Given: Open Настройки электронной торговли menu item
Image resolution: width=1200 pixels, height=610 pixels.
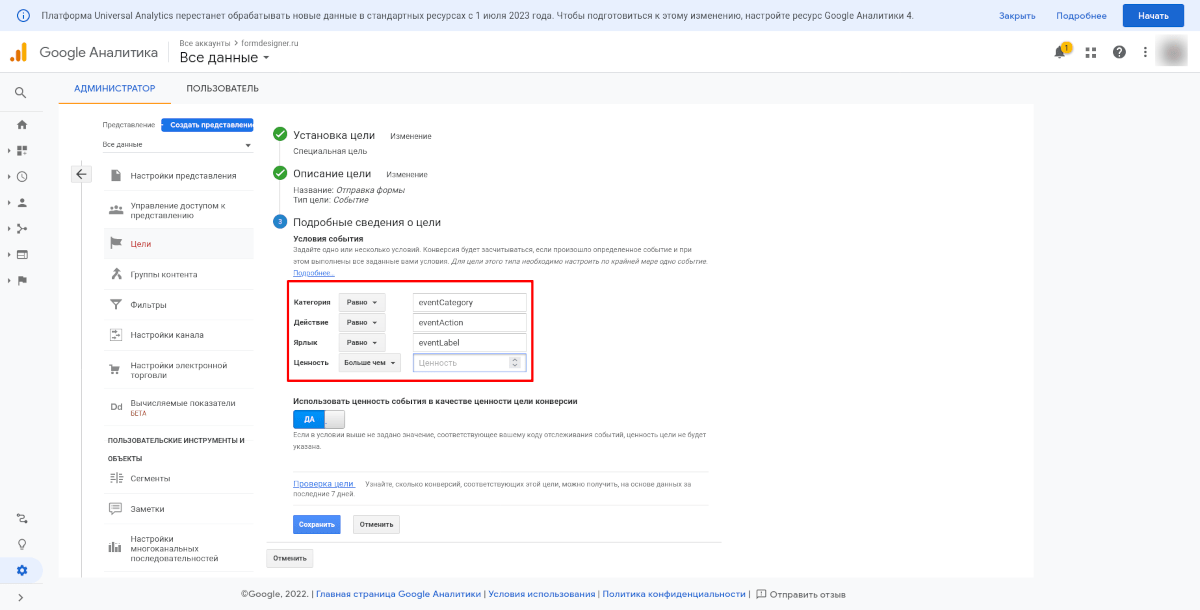Looking at the screenshot, I should point(178,371).
